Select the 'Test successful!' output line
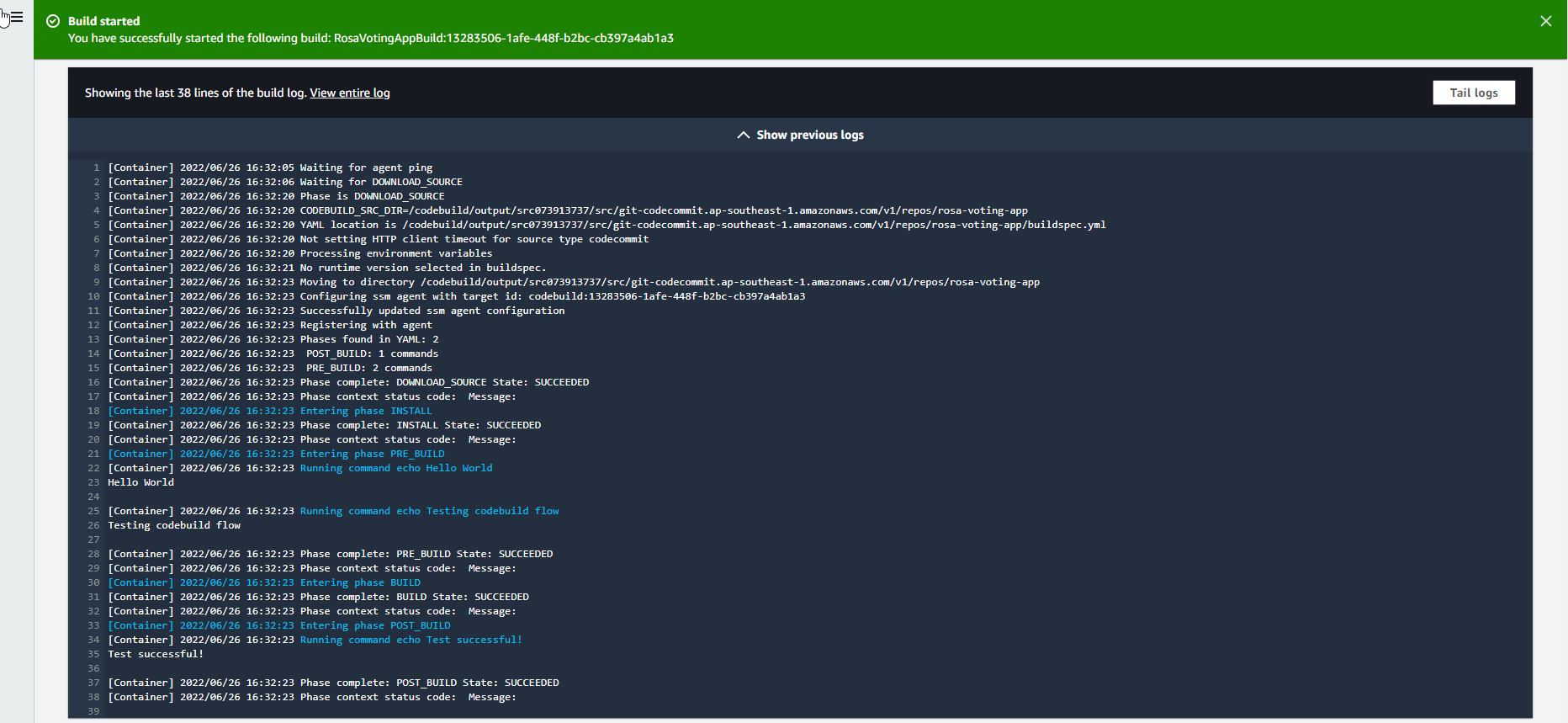The width and height of the screenshot is (1568, 723). click(x=156, y=654)
